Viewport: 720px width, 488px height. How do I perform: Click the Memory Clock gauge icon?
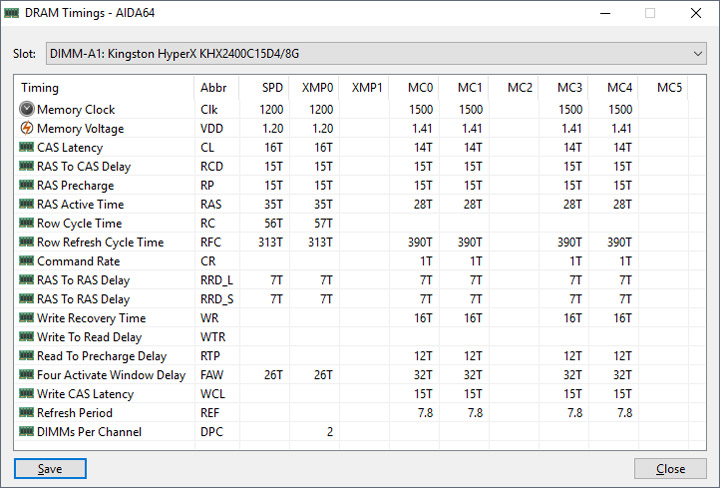[27, 110]
